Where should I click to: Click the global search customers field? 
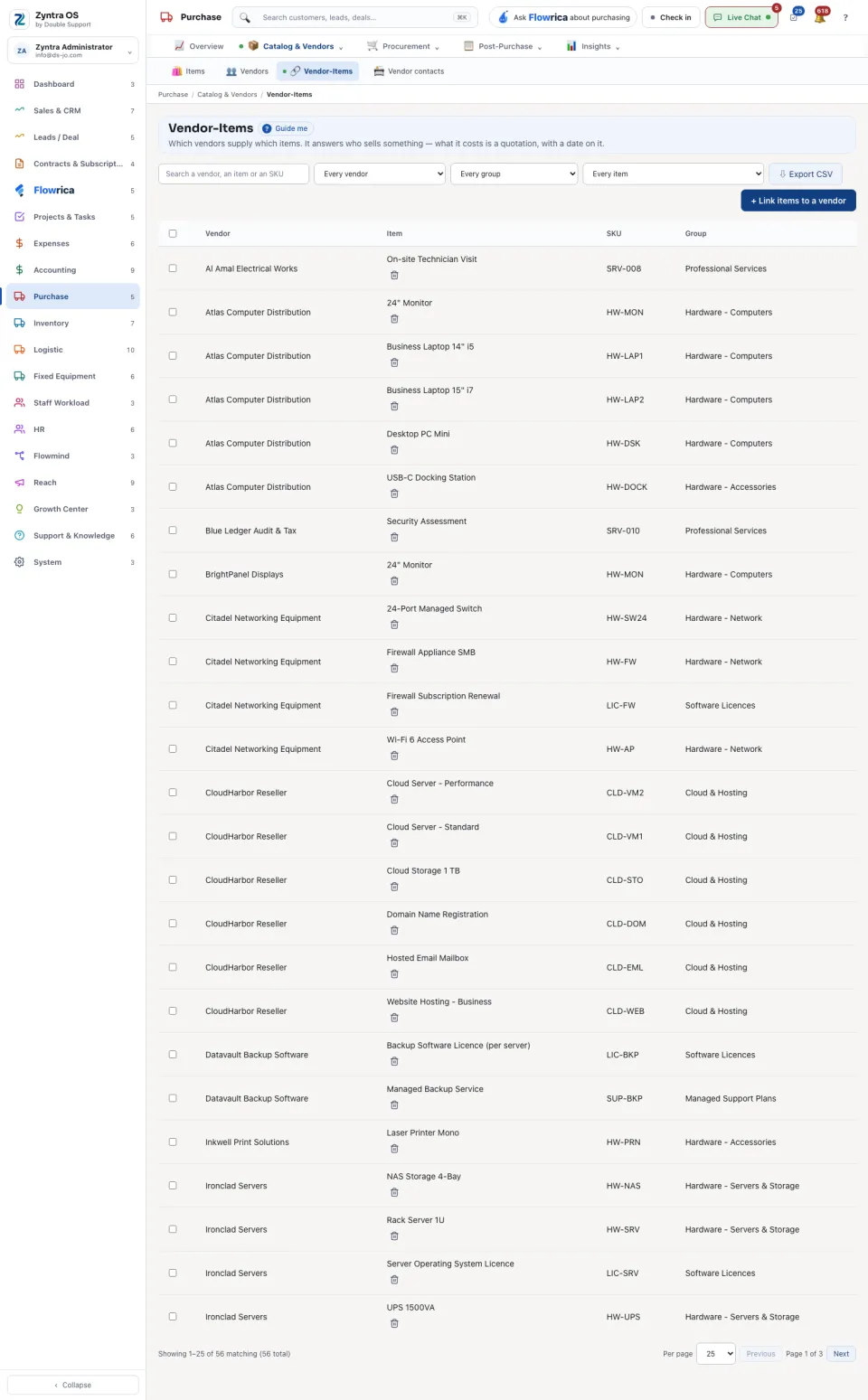(355, 17)
